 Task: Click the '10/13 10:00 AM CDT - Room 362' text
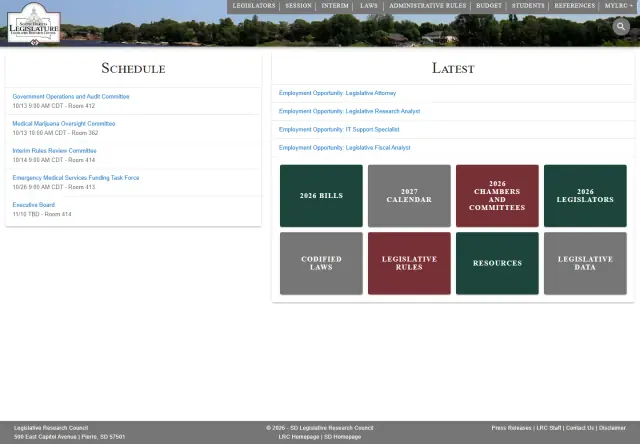(x=55, y=133)
